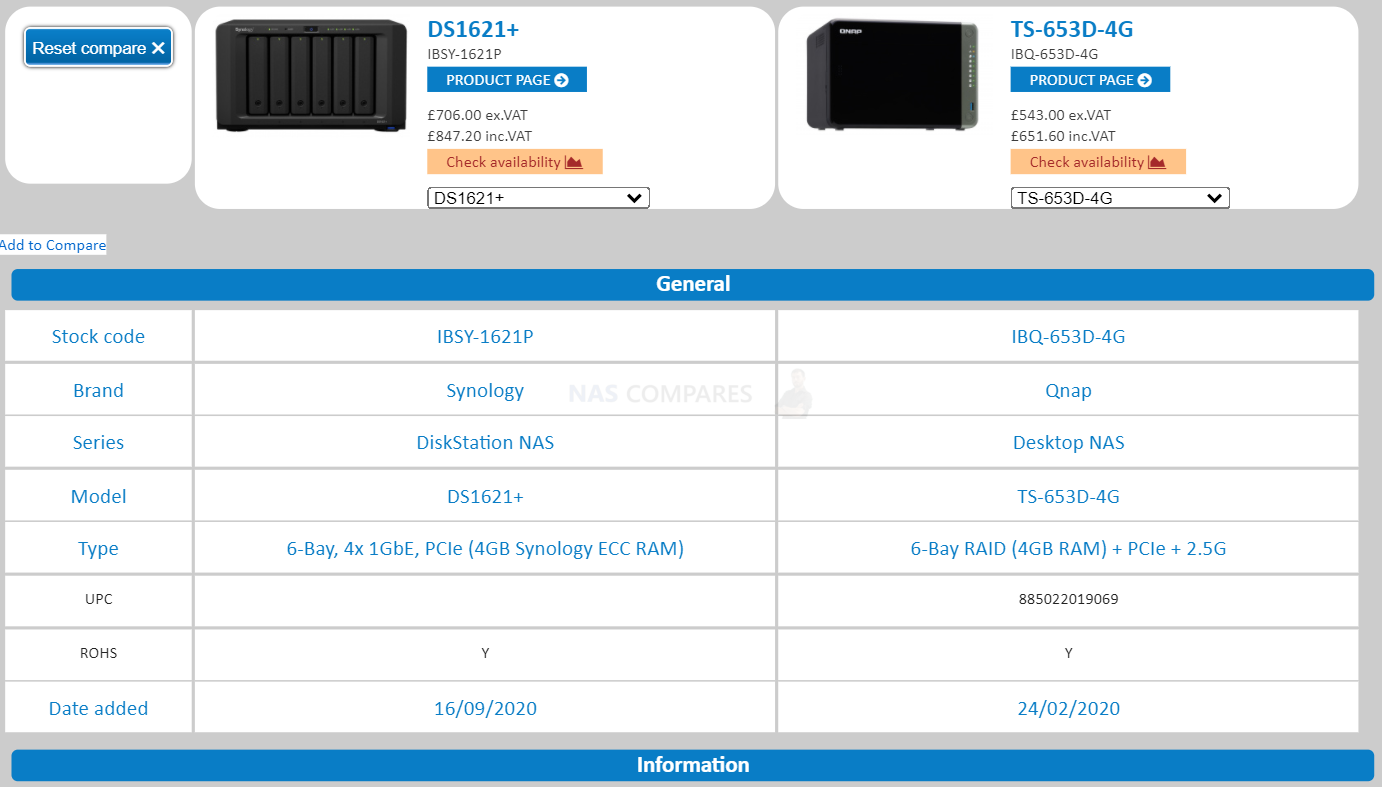
Task: Click the DiskStation NAS series cell
Action: click(x=485, y=442)
